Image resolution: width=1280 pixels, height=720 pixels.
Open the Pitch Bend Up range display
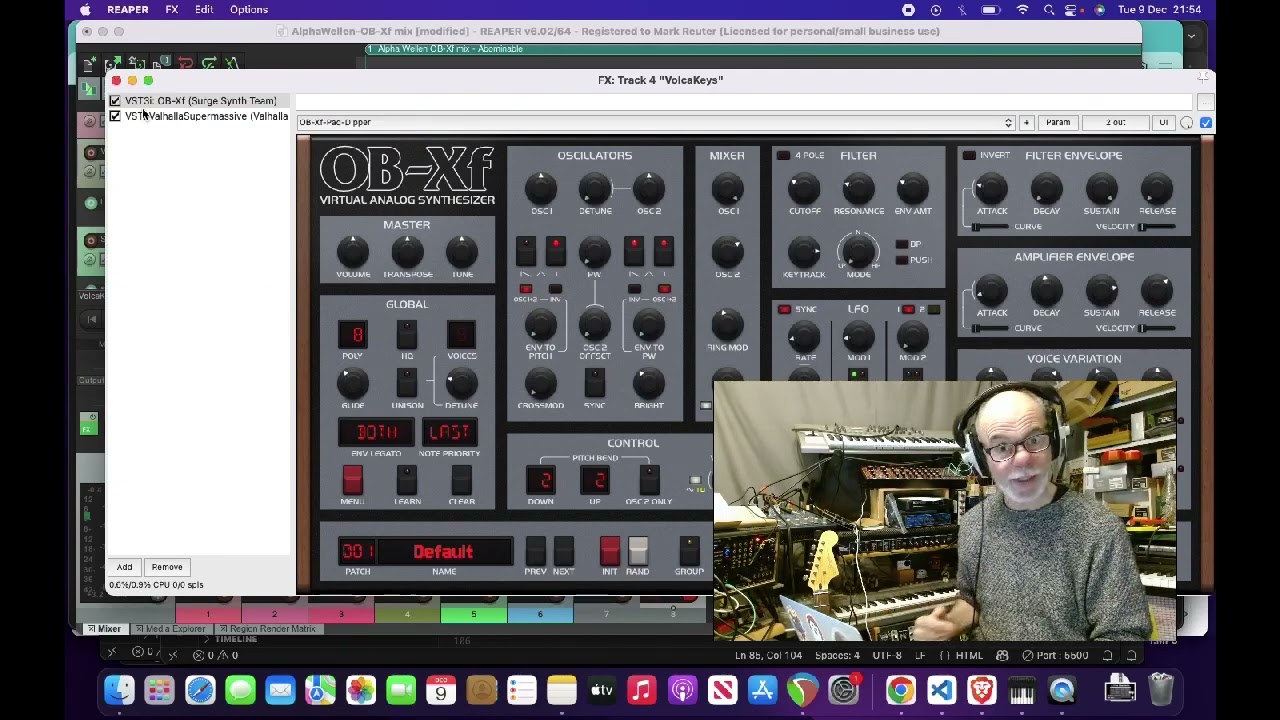(x=595, y=480)
